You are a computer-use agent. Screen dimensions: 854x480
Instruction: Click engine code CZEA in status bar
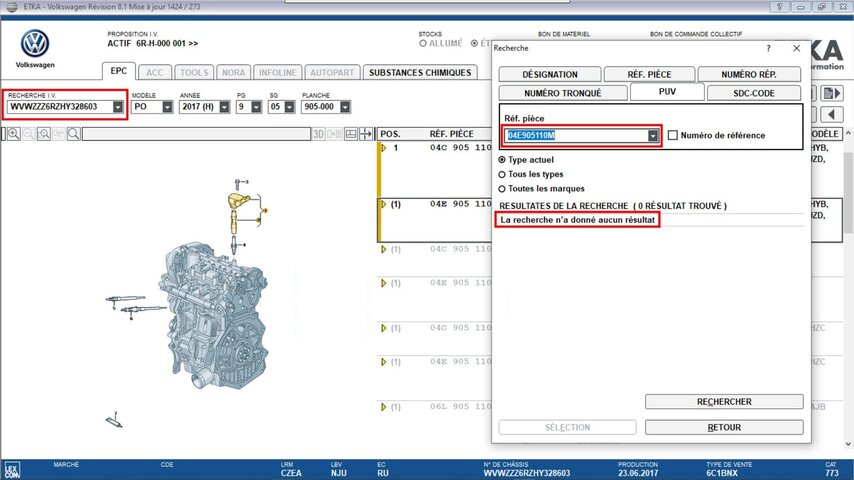click(291, 473)
